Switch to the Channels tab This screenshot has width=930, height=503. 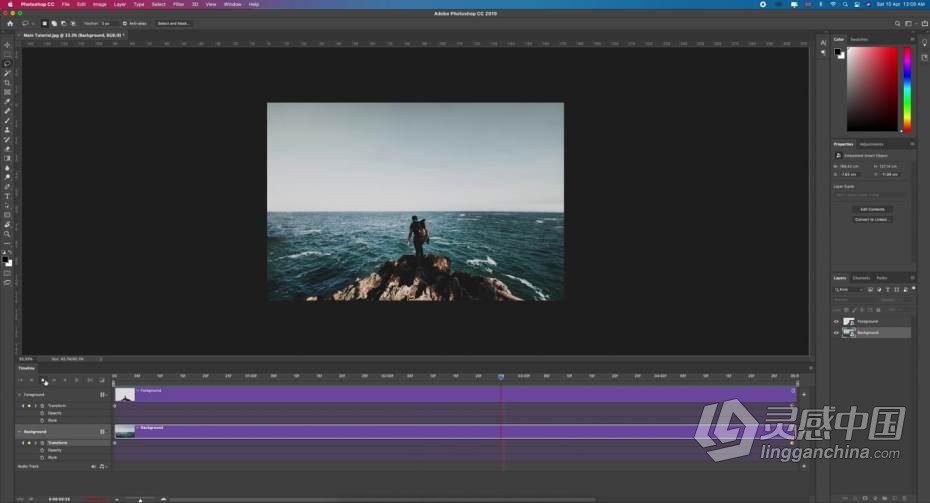pyautogui.click(x=861, y=278)
